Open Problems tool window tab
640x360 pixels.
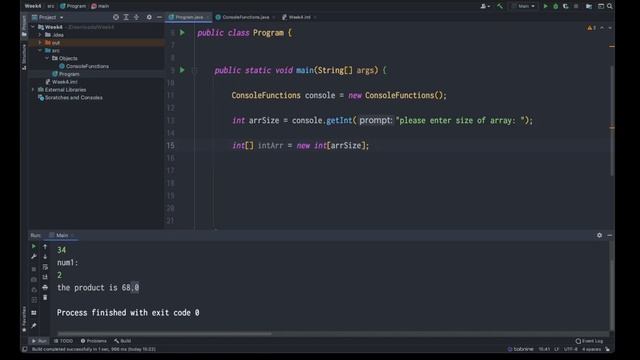tap(93, 341)
